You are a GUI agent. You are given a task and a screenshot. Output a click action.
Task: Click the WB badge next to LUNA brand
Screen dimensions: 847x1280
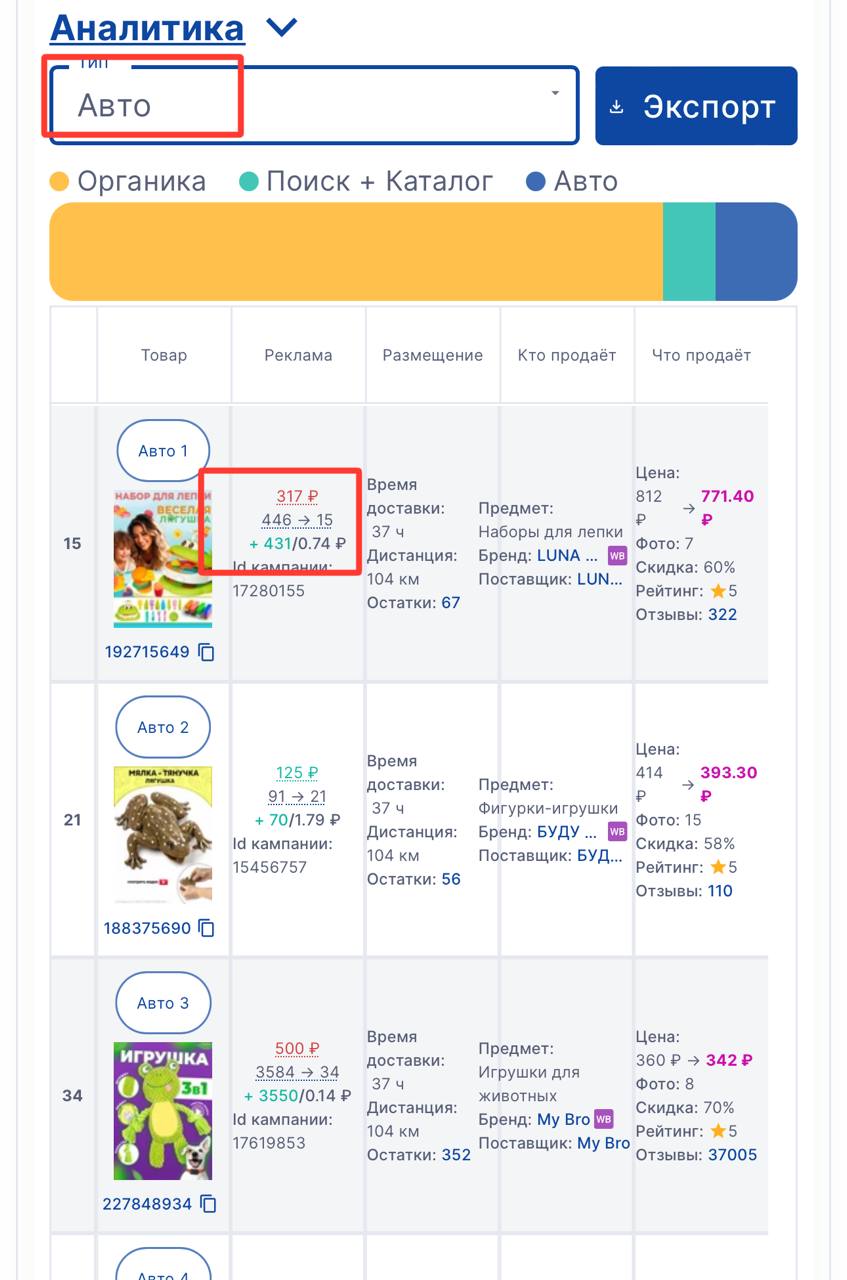pyautogui.click(x=617, y=556)
